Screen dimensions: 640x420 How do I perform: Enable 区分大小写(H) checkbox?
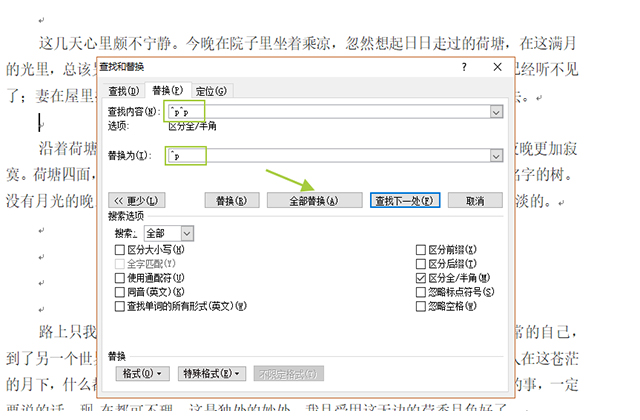pos(120,249)
